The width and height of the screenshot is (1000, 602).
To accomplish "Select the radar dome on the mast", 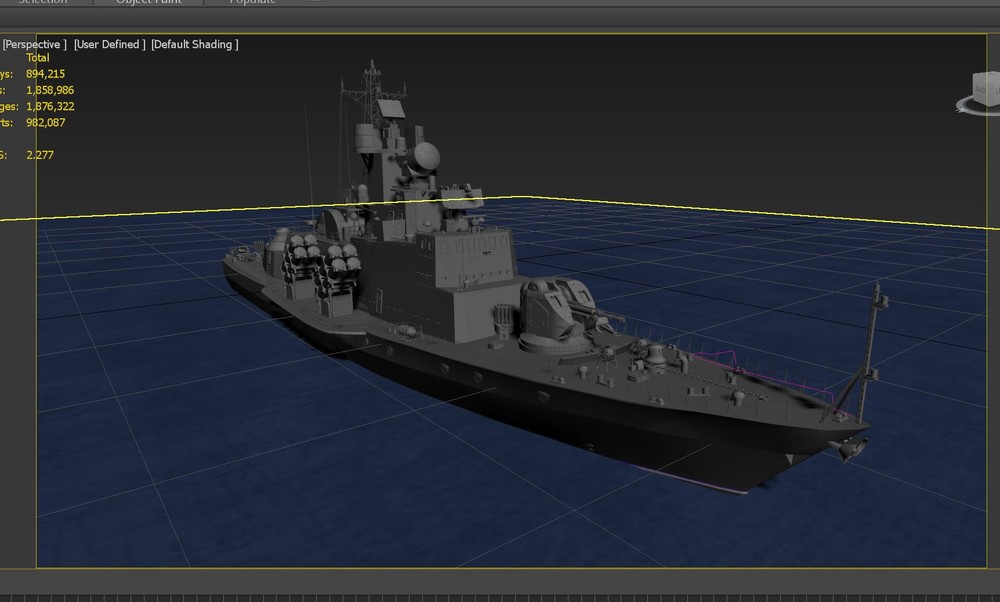I will [425, 159].
